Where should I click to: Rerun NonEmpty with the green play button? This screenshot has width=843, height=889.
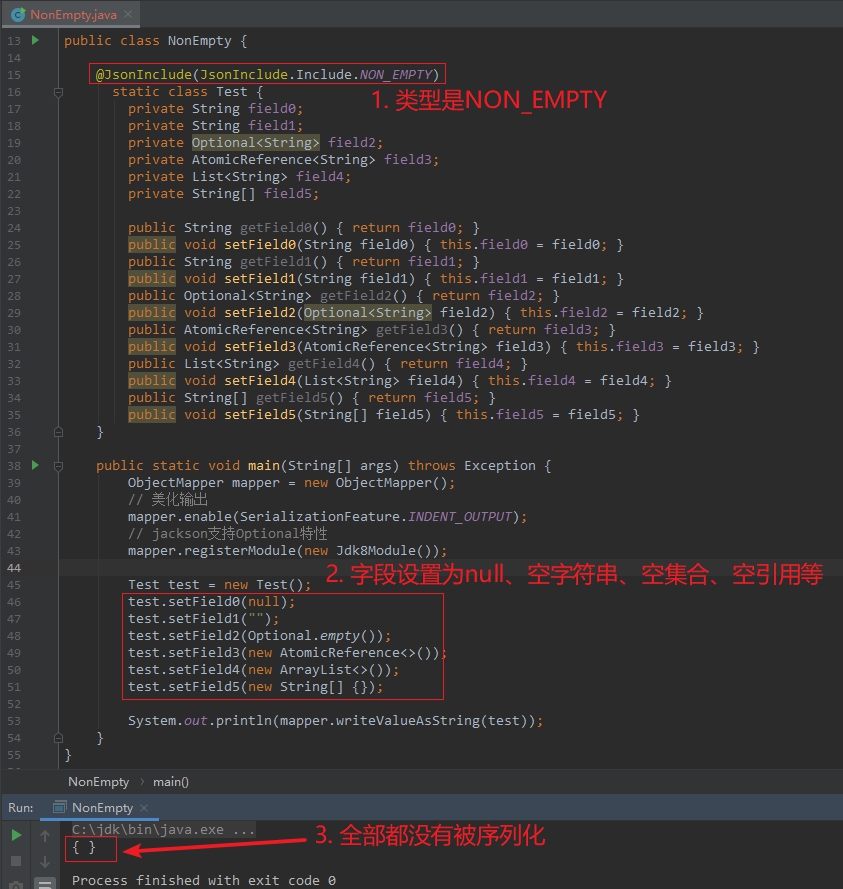click(x=16, y=835)
